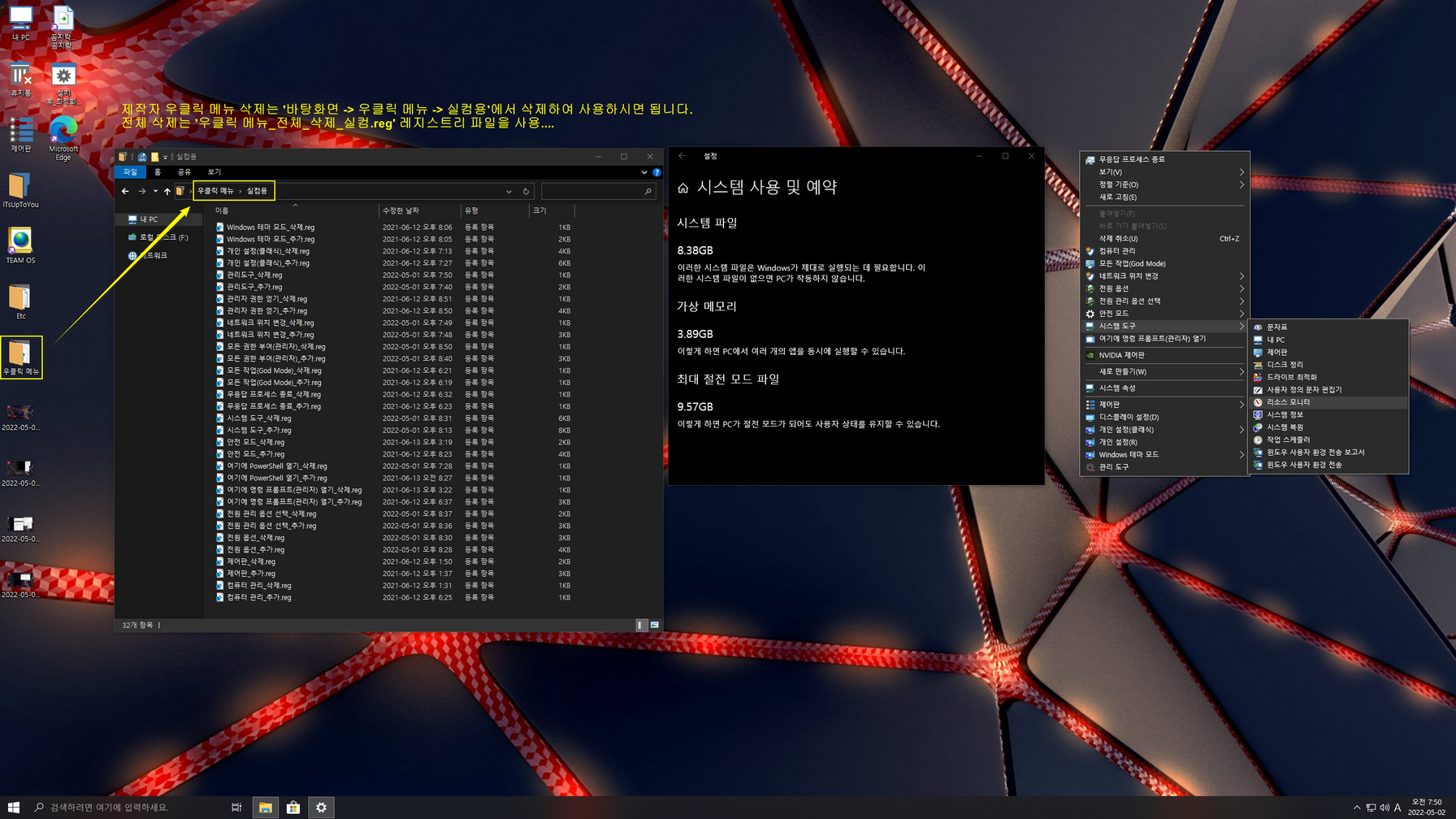The width and height of the screenshot is (1456, 819).
Task: Click the Explorer search magnifier icon
Action: (x=648, y=192)
